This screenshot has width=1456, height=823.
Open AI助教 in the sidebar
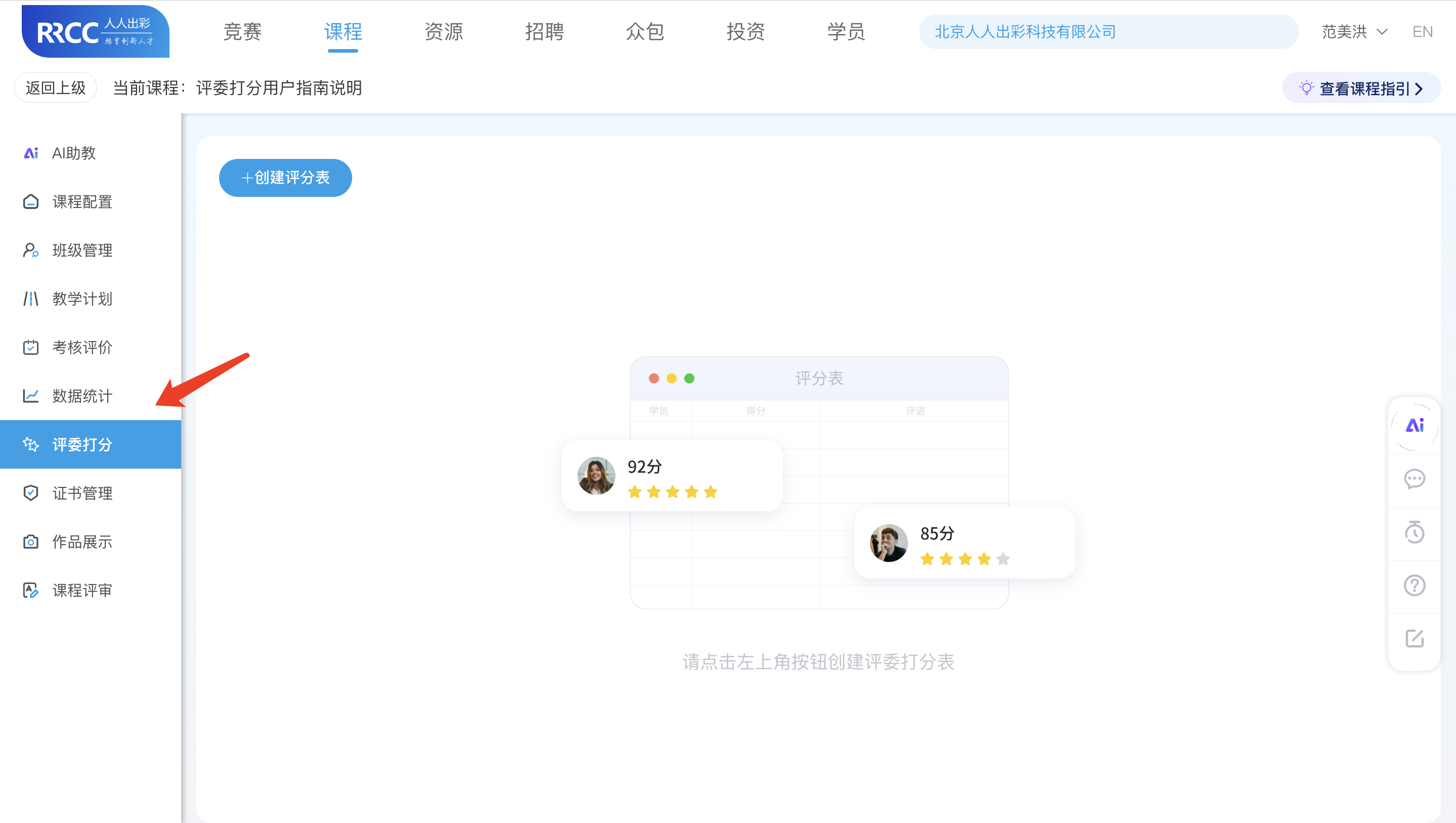pos(91,153)
